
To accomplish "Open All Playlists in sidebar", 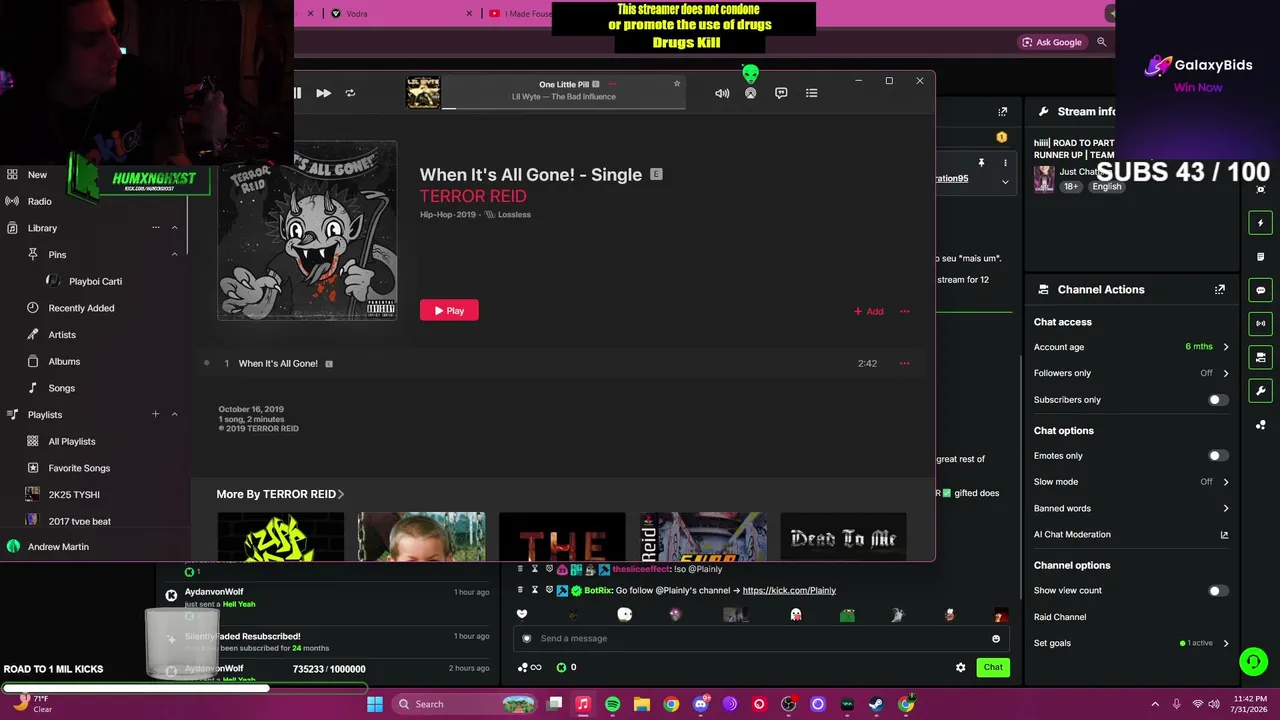I will pos(72,441).
